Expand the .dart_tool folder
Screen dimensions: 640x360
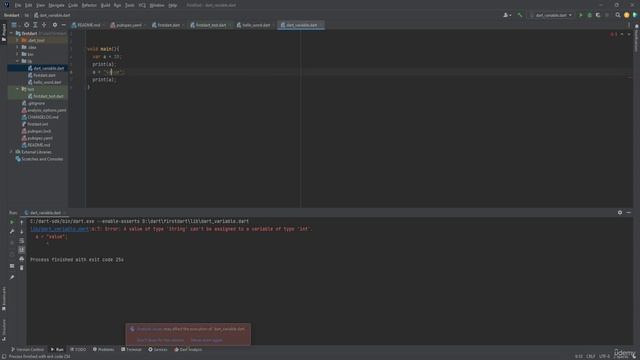18,40
